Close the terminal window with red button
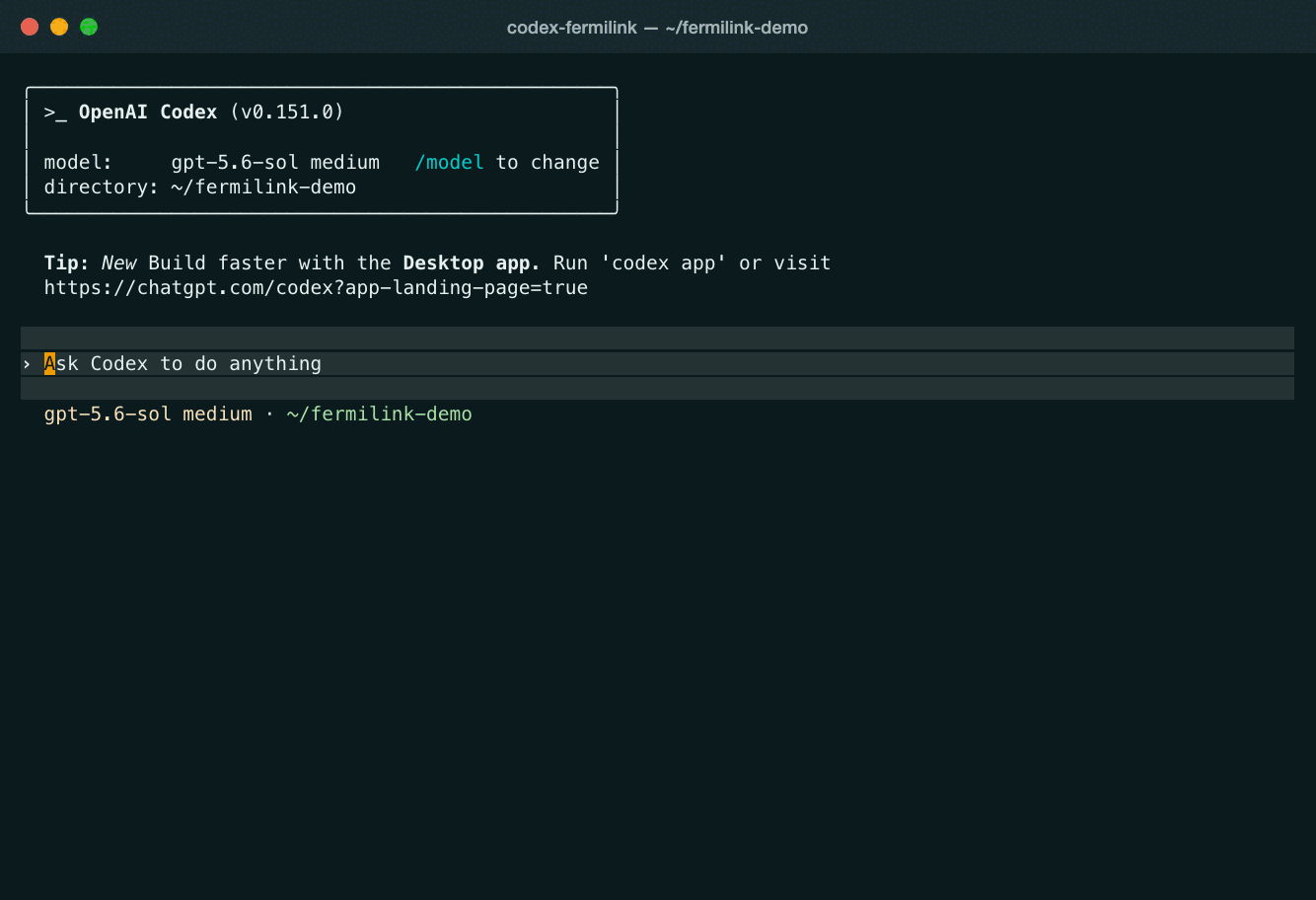 coord(30,27)
